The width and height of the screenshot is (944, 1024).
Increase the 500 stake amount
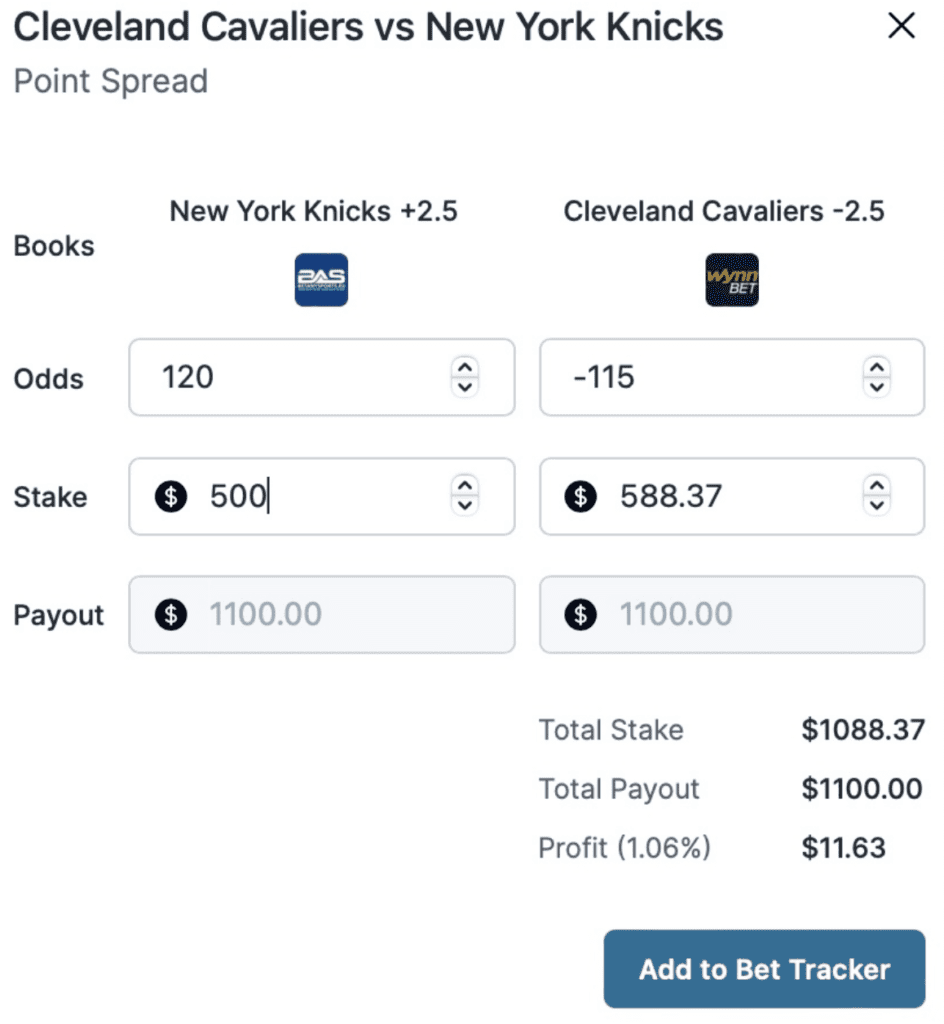[x=465, y=485]
